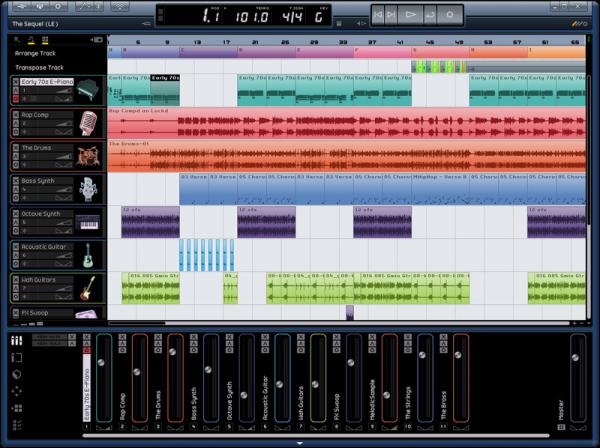Open the mixer page icon in lower panel

tap(16, 342)
